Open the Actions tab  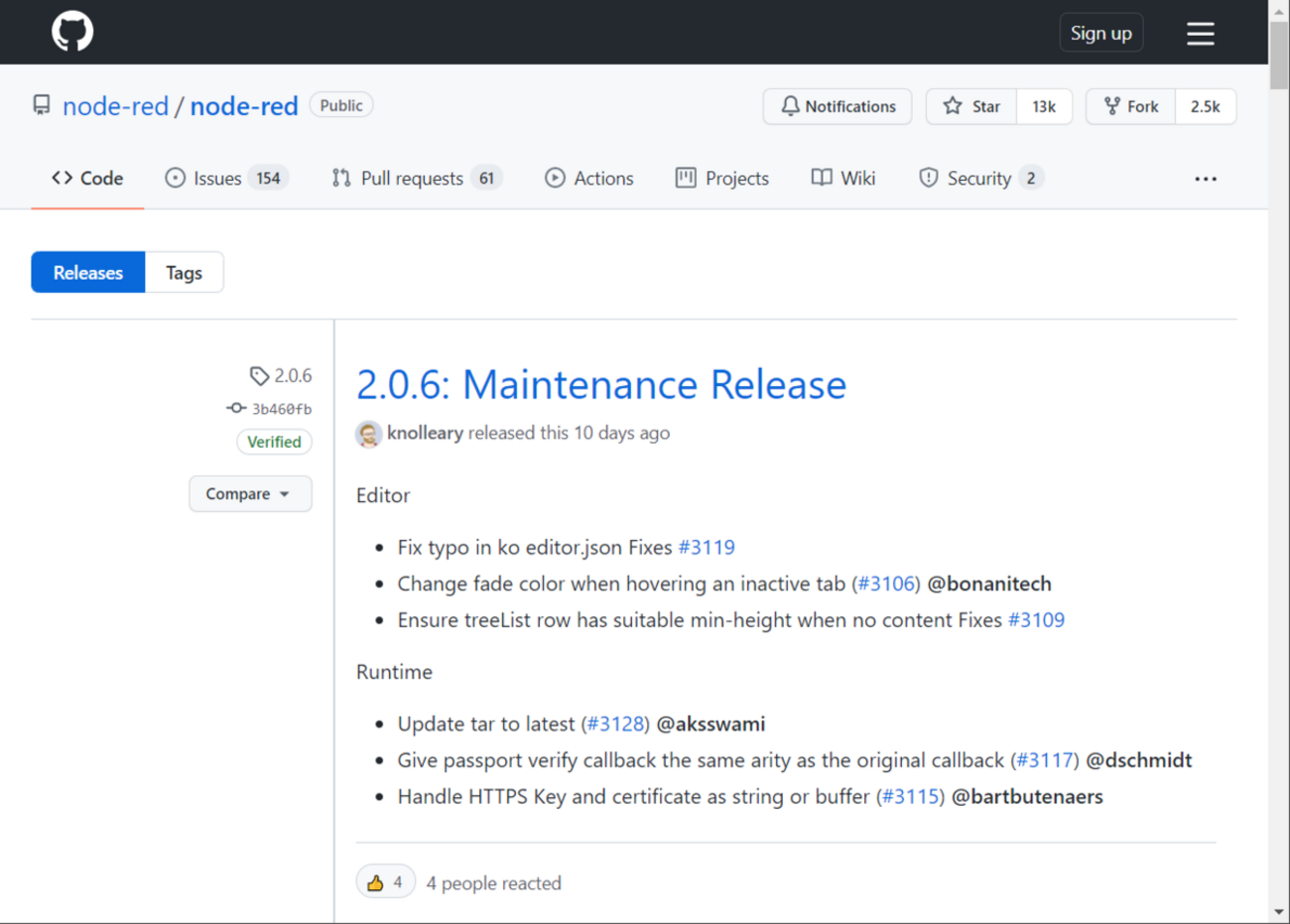(x=589, y=179)
